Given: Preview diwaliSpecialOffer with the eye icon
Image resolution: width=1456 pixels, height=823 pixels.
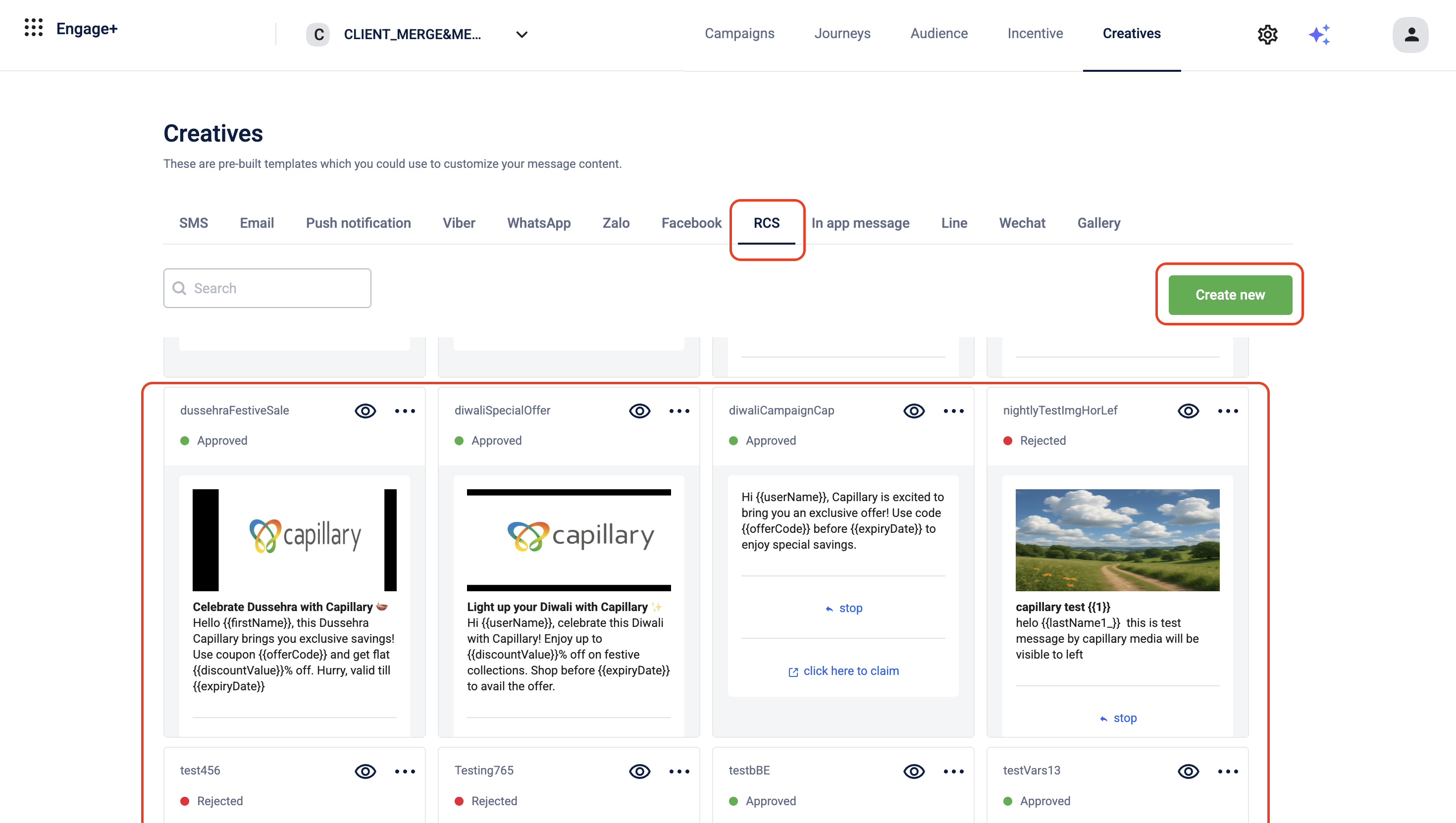Looking at the screenshot, I should [x=639, y=411].
